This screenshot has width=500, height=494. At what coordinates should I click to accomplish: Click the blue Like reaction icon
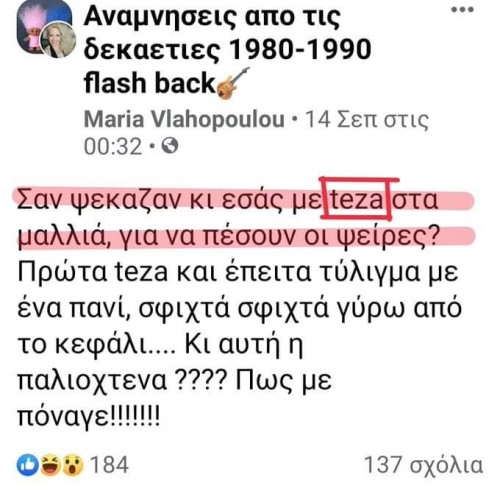28,465
